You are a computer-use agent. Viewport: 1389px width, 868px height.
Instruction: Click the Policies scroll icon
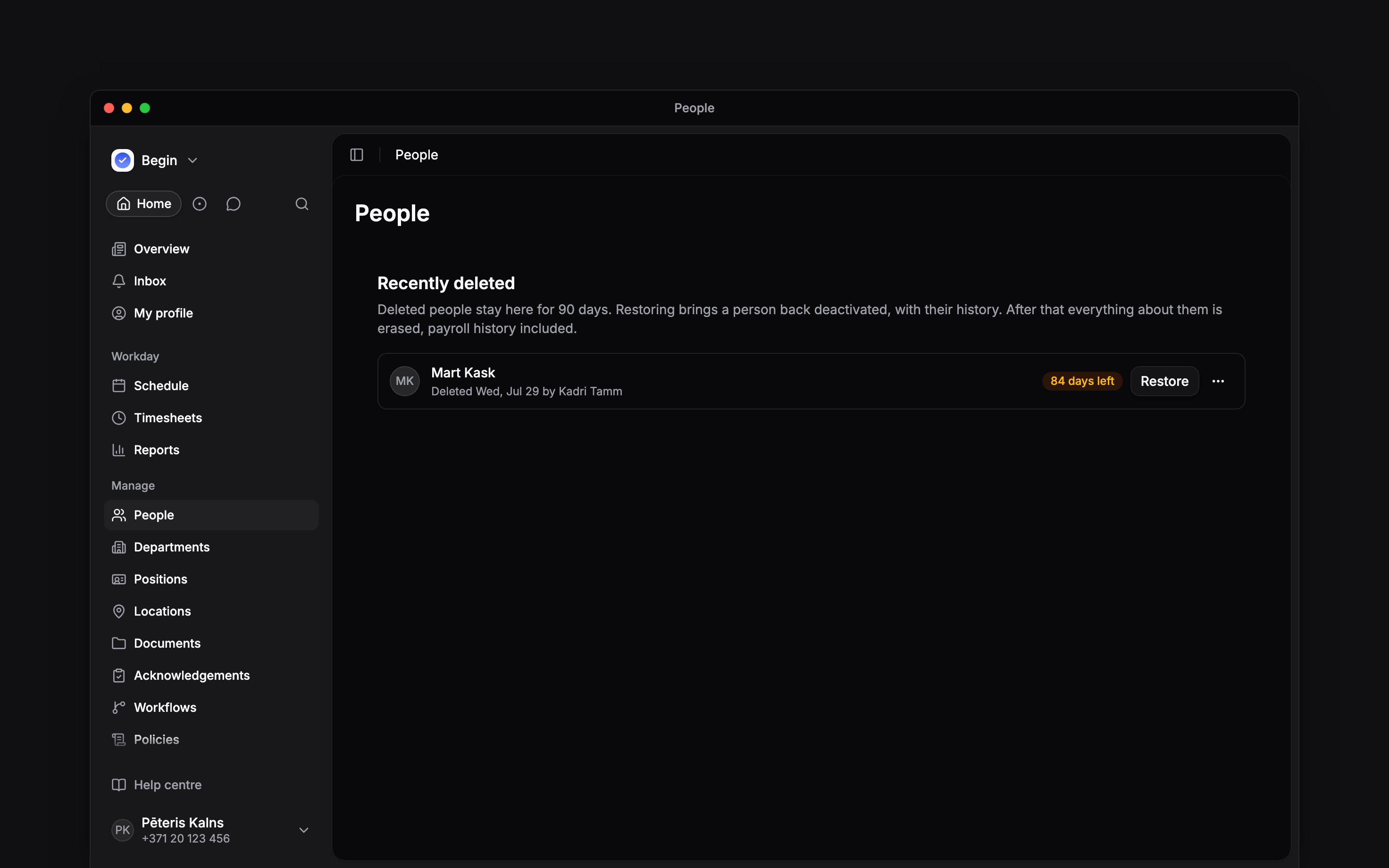(x=119, y=740)
